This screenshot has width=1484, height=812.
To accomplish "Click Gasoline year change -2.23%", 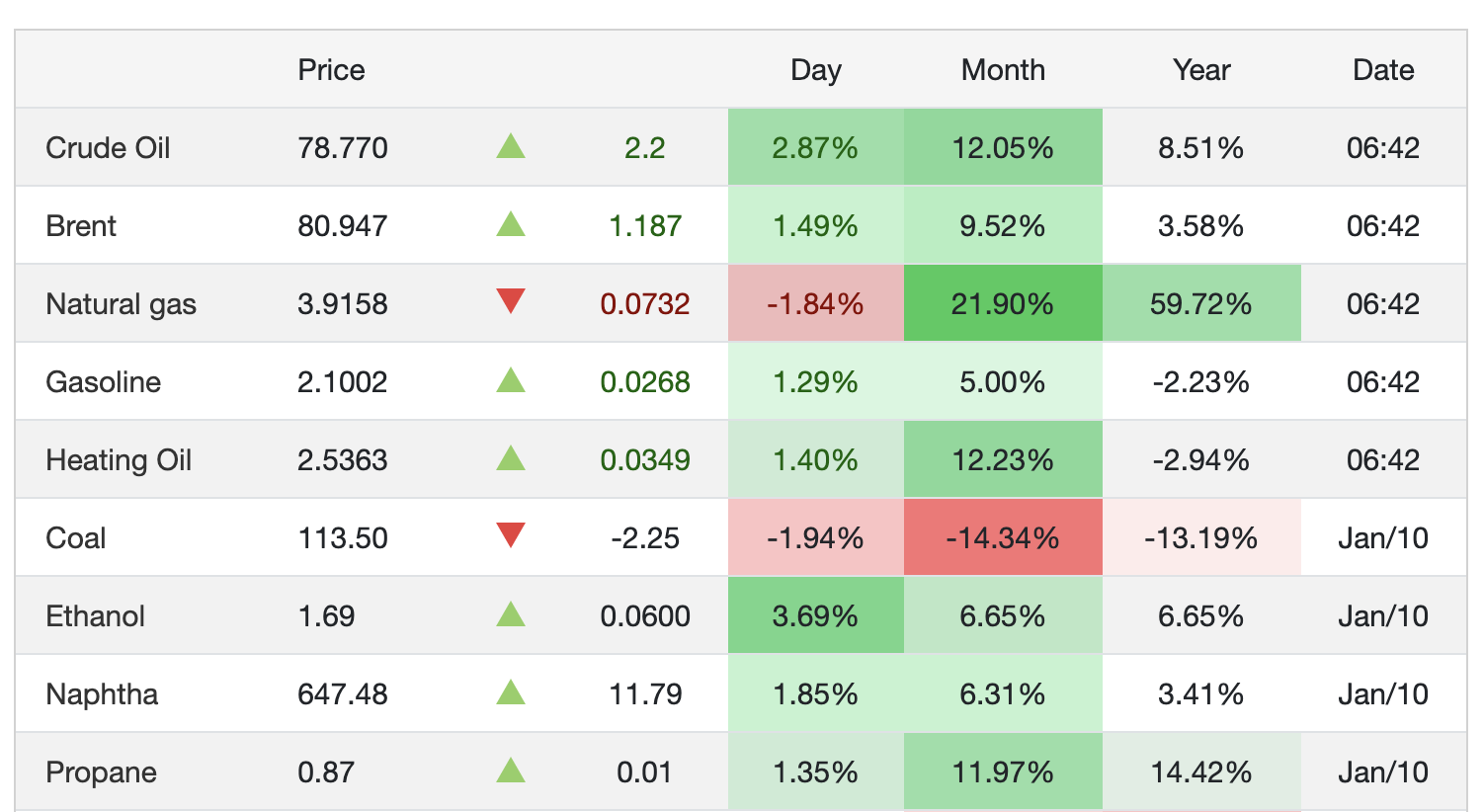I will pyautogui.click(x=1201, y=382).
